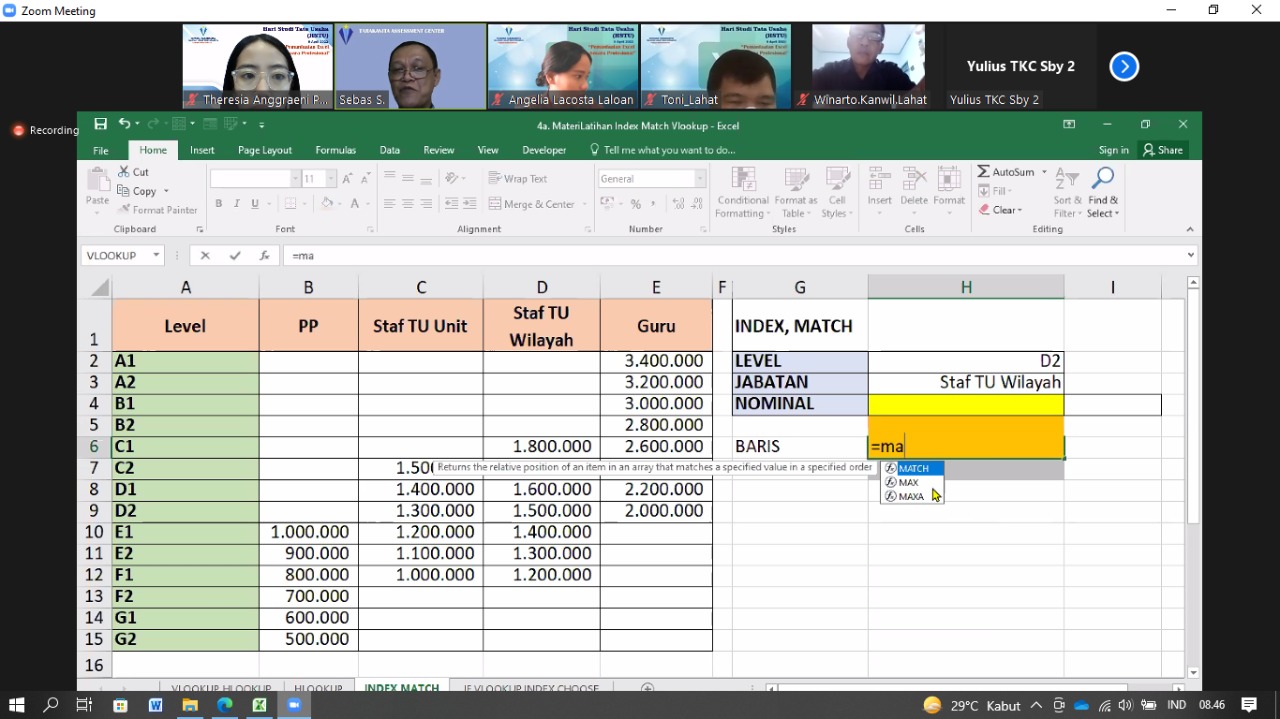The height and width of the screenshot is (719, 1280).
Task: Expand the Name Box dropdown
Action: coord(156,256)
